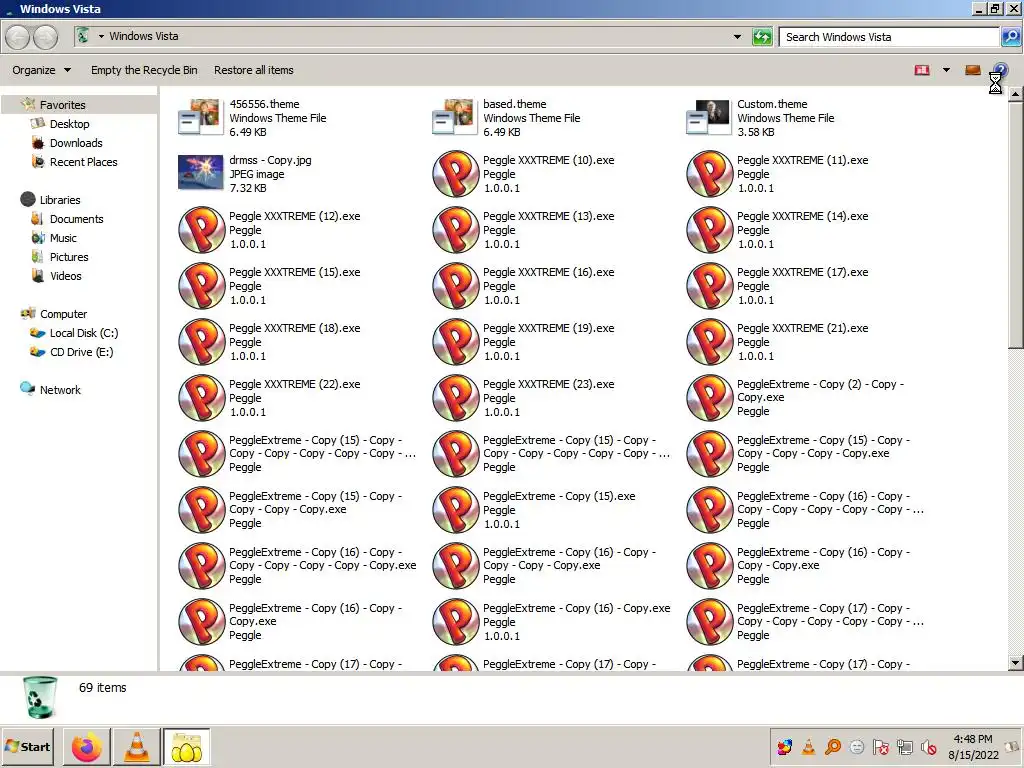
Task: Toggle the preview pane icon
Action: 972,70
